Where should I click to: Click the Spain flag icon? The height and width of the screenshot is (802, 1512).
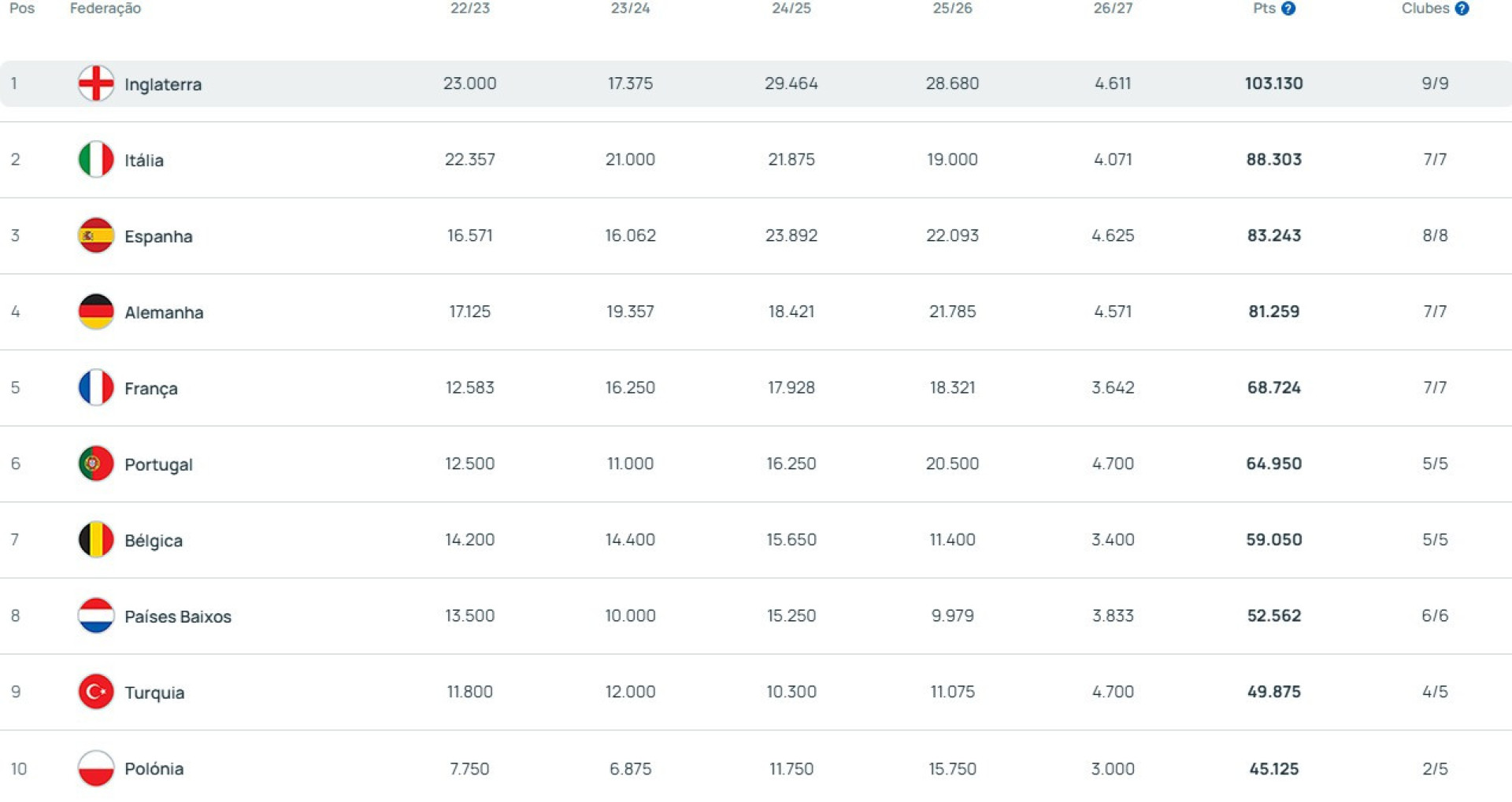96,235
